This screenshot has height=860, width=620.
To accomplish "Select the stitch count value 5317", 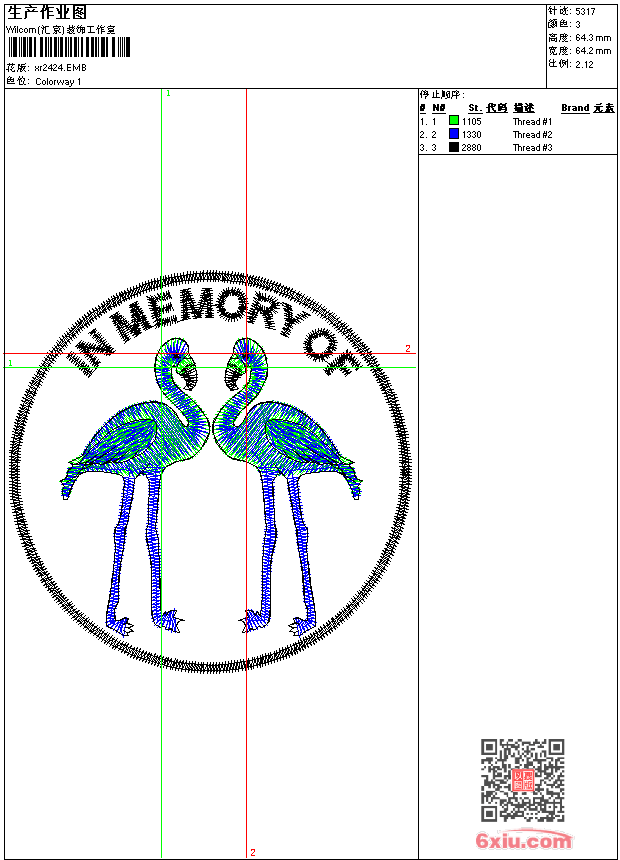I will pos(585,11).
